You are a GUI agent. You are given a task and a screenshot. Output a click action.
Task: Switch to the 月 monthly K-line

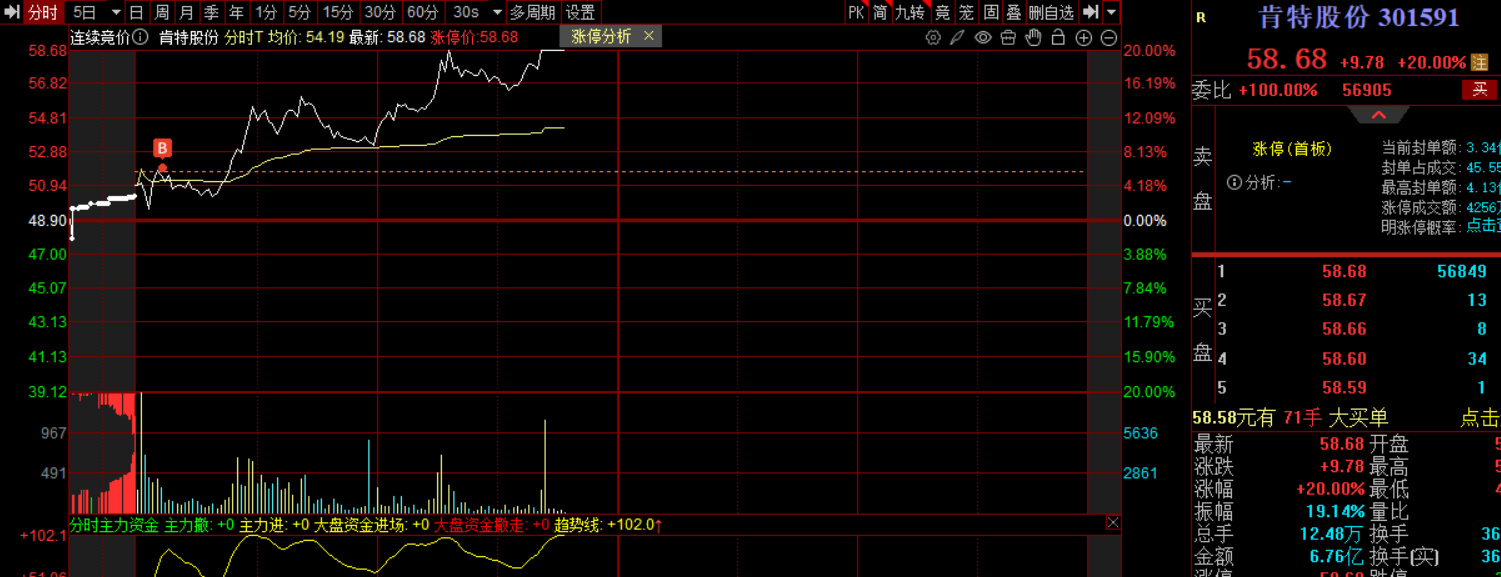pyautogui.click(x=186, y=13)
